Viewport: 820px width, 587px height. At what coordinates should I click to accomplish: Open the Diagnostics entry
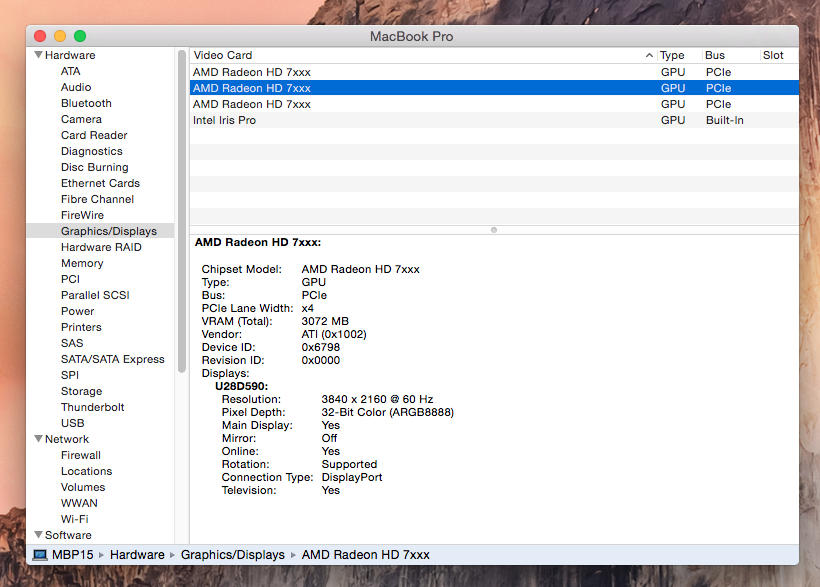click(92, 151)
